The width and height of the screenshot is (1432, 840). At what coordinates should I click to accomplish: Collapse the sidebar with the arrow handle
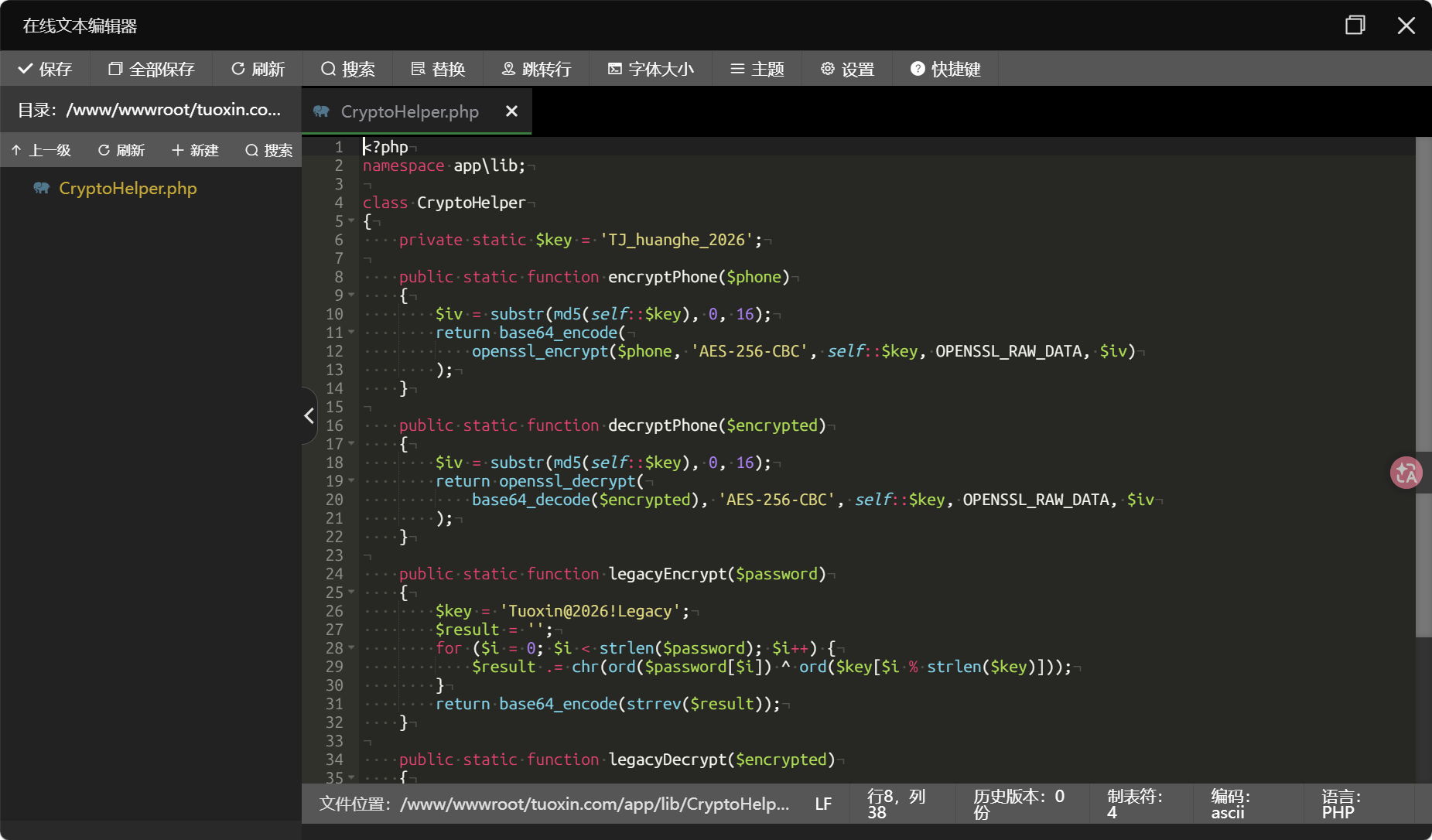(309, 415)
